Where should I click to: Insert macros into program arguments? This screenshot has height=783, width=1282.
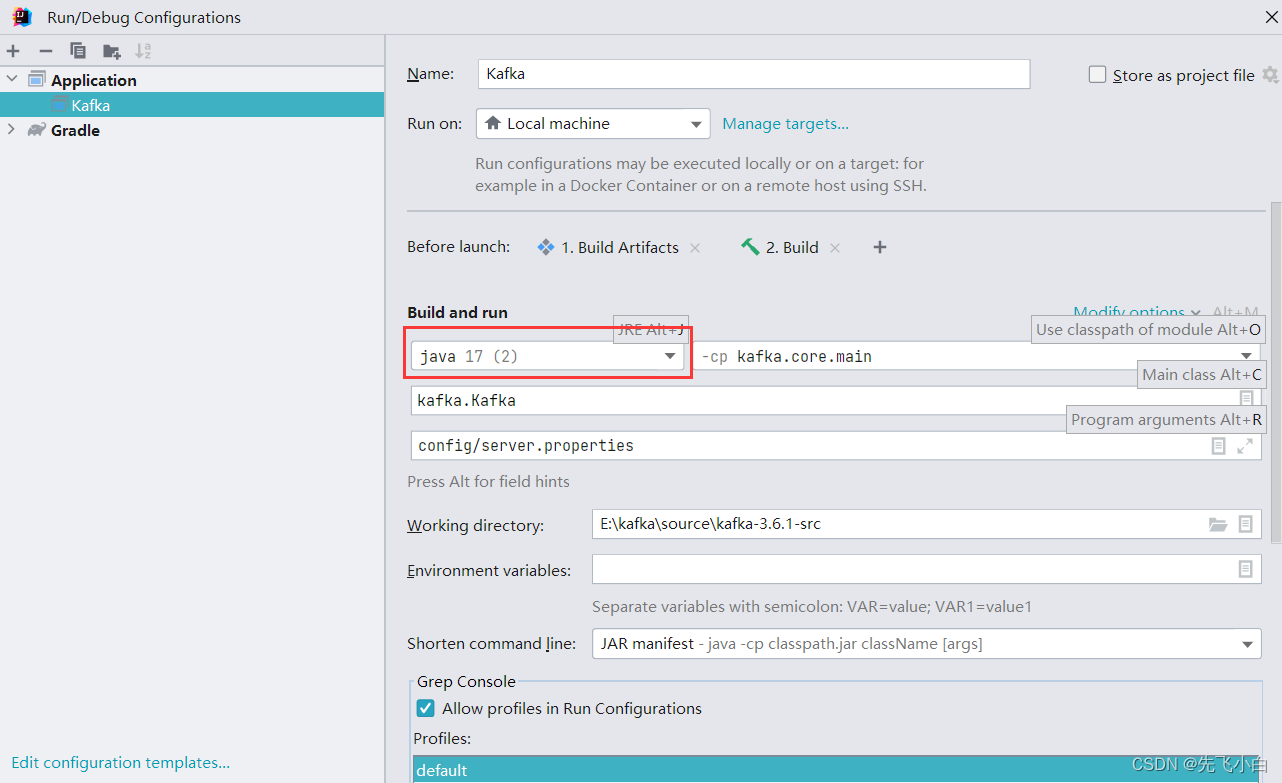coord(1218,446)
